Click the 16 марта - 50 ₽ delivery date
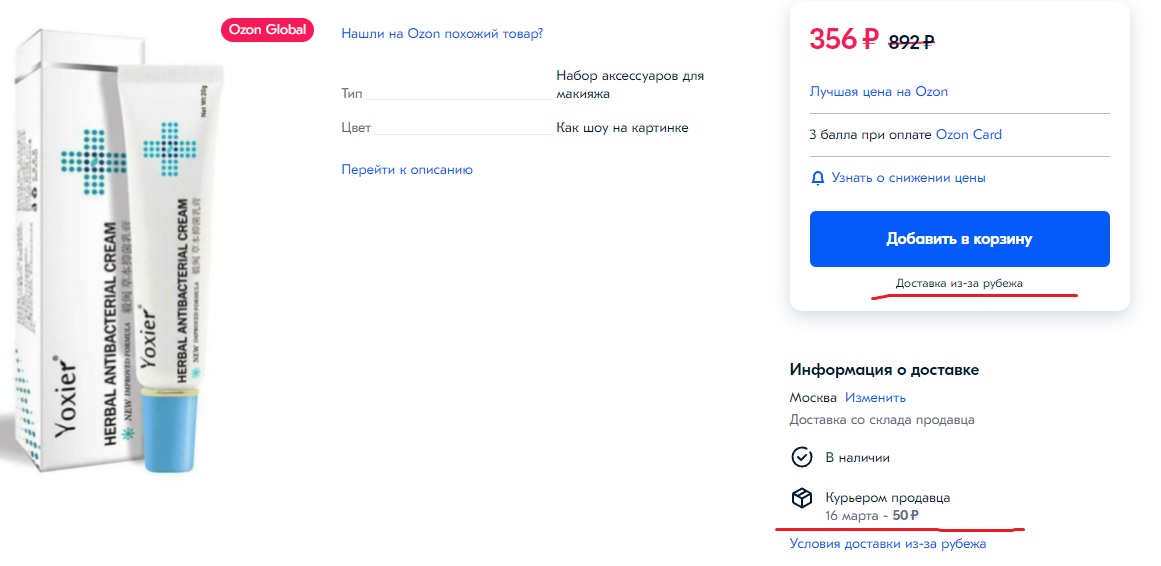 pos(872,516)
